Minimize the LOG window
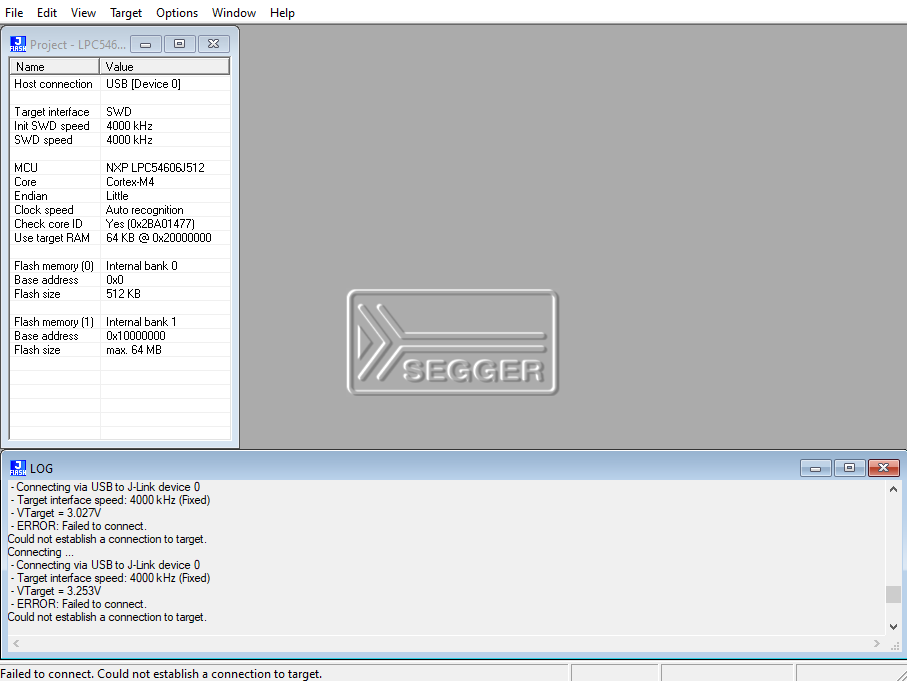The height and width of the screenshot is (681, 907). point(816,468)
